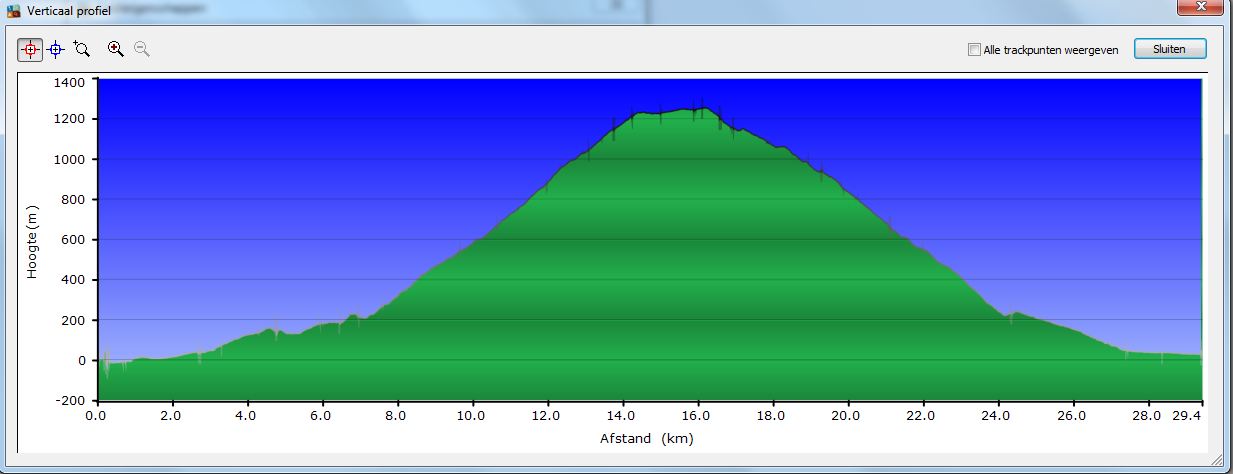
Task: Click the Verticaal profiel window title icon
Action: pyautogui.click(x=13, y=11)
